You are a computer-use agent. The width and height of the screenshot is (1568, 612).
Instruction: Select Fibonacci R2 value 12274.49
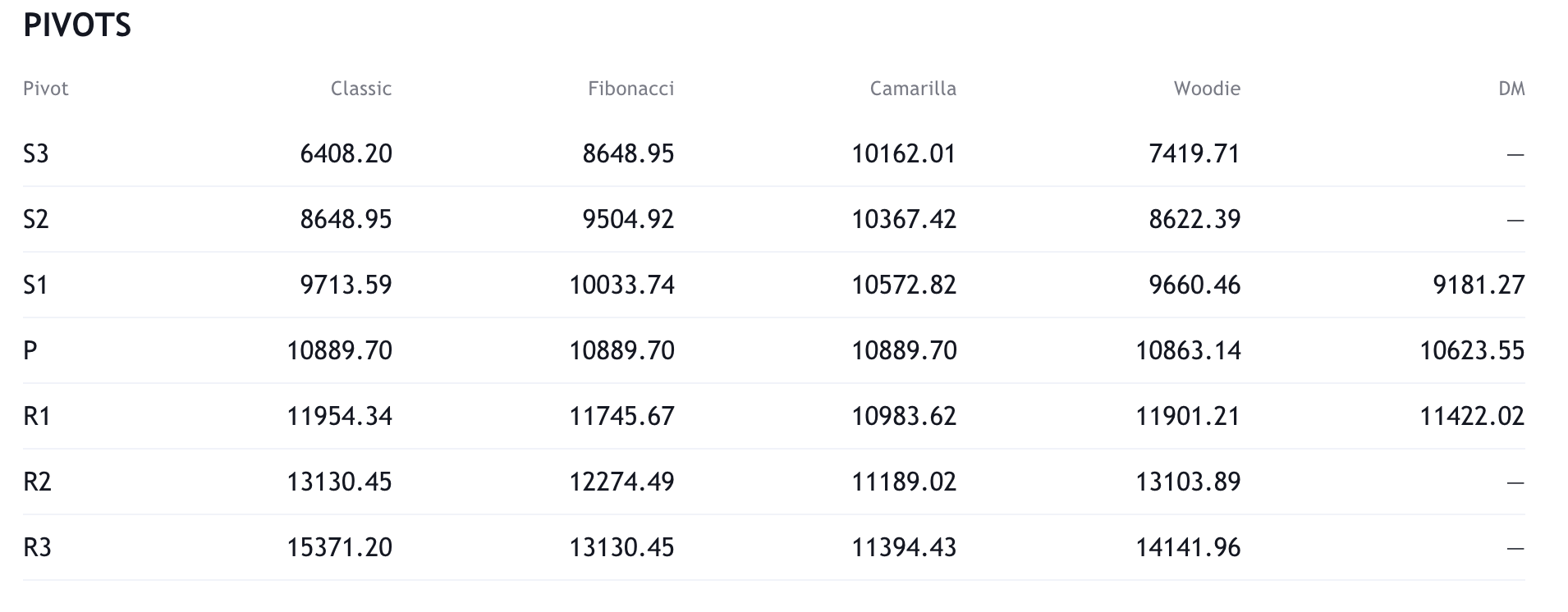click(621, 482)
